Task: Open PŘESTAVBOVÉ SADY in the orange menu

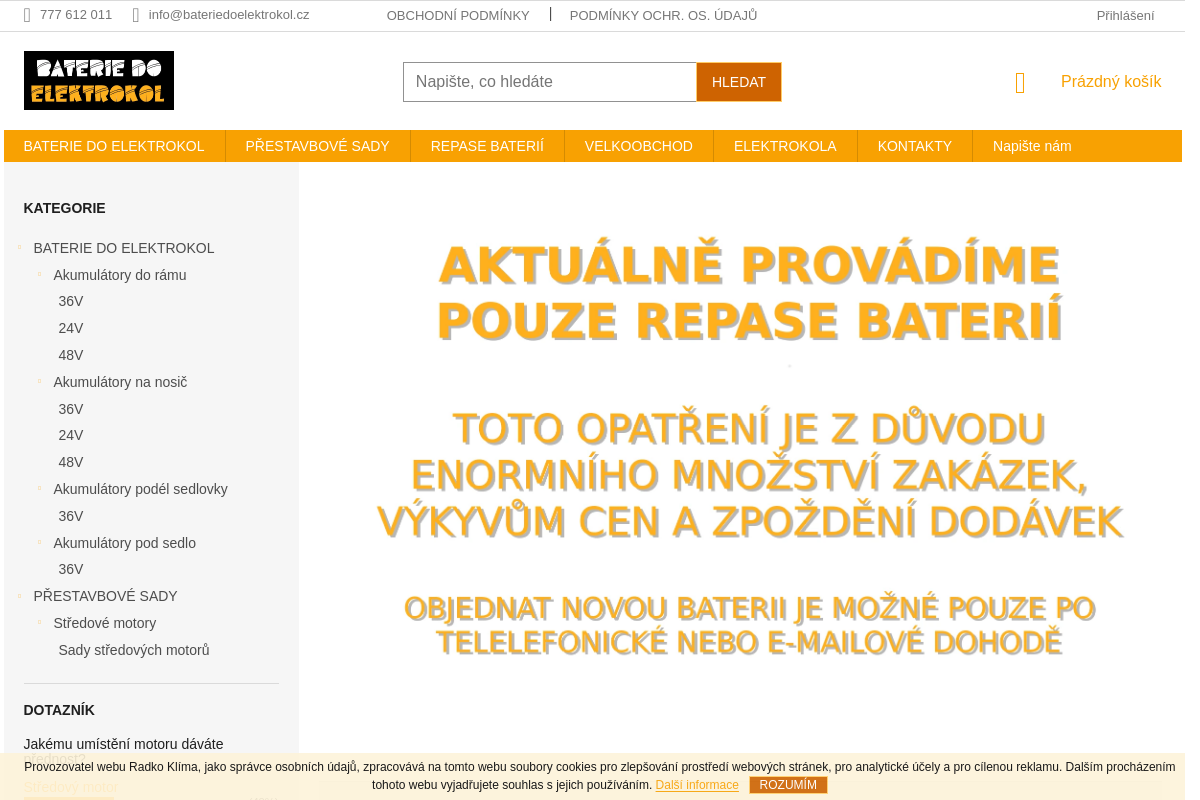Action: click(317, 146)
